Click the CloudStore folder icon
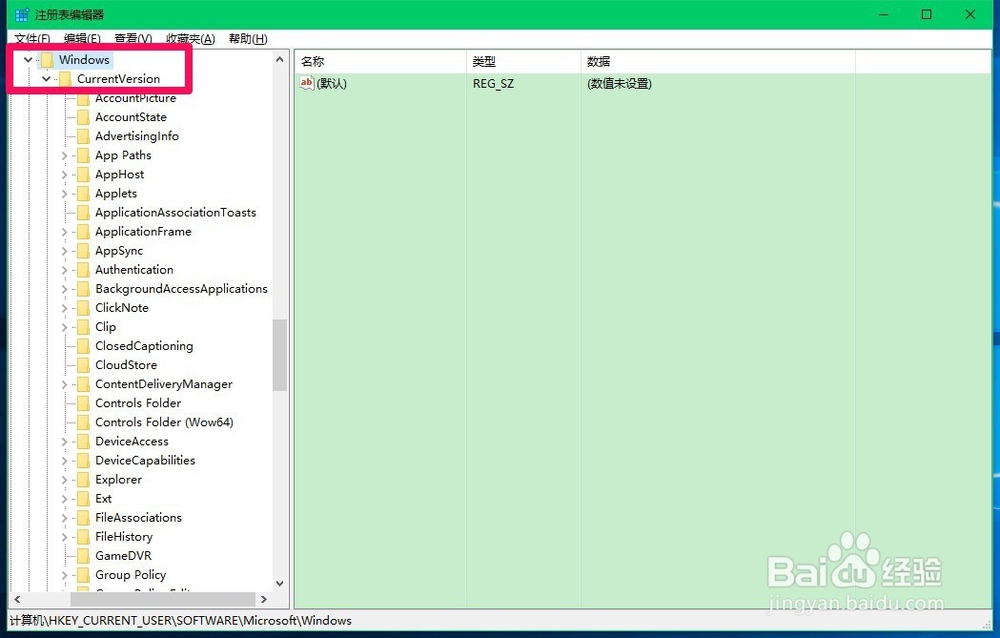 pos(83,366)
